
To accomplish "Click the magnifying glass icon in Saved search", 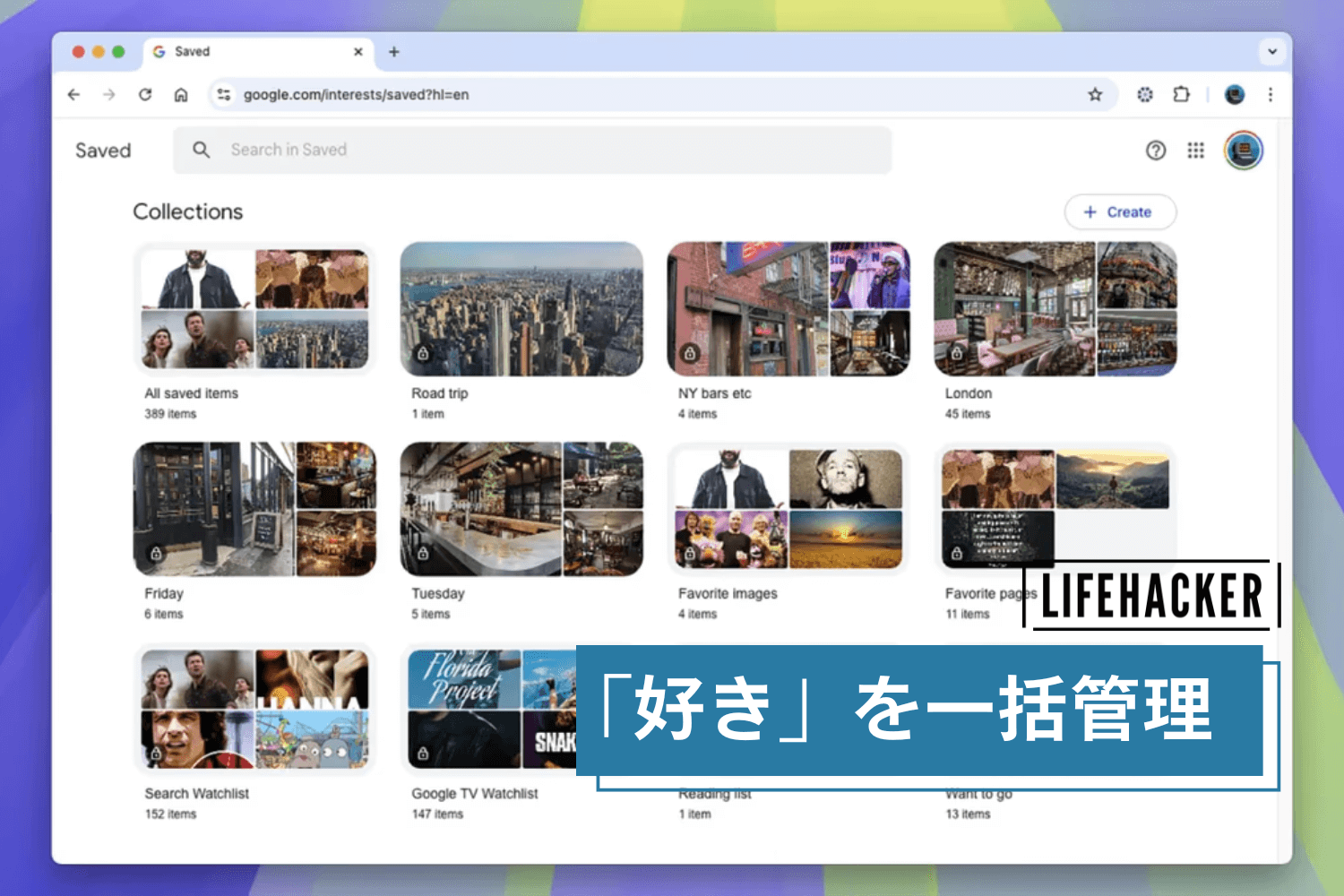I will 202,150.
